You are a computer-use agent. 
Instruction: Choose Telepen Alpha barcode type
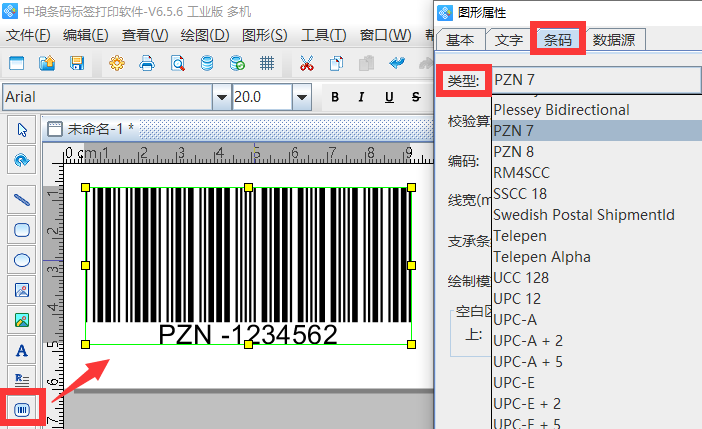point(596,257)
